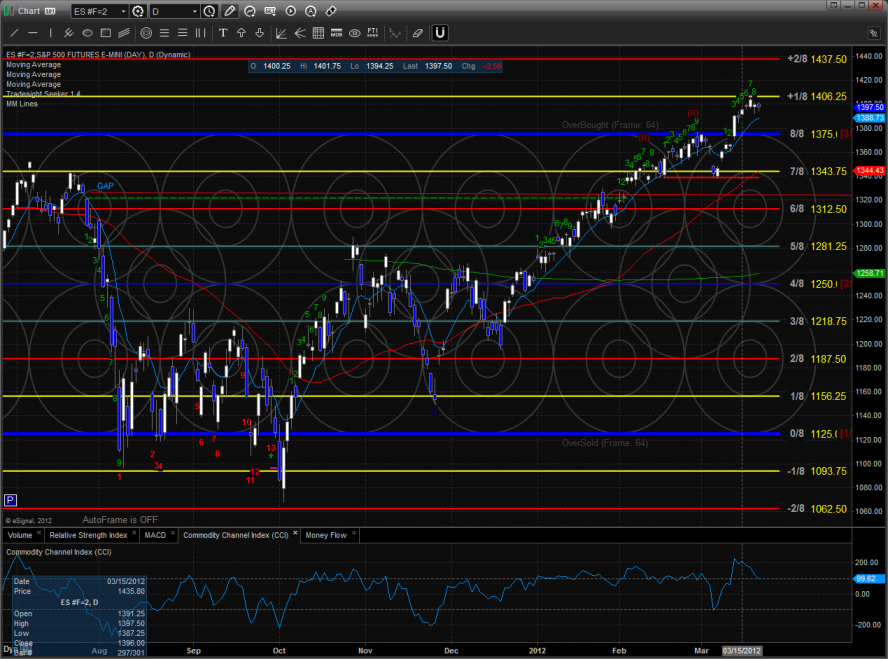Select the rectangle drawing tool
888x659 pixels.
(x=105, y=33)
